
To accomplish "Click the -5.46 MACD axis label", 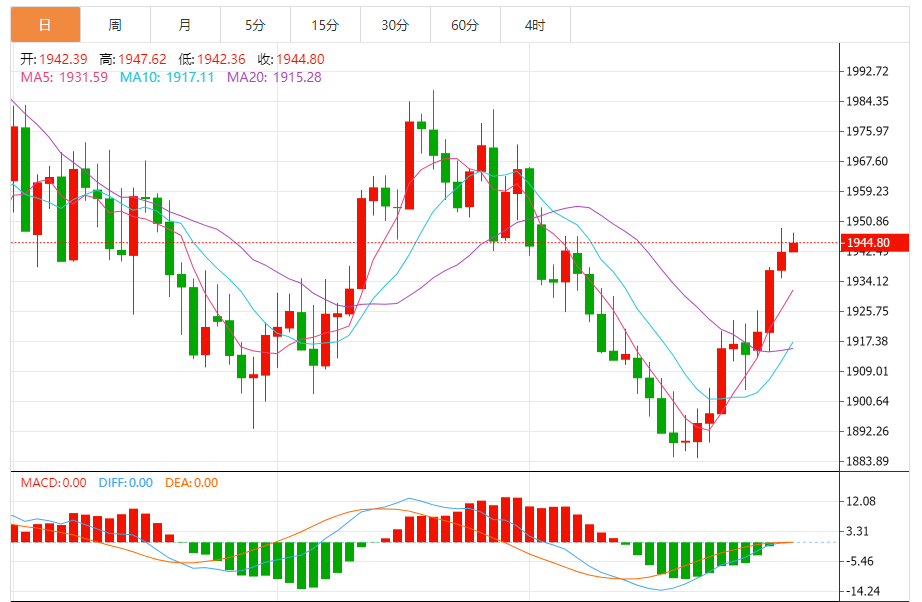I will click(860, 561).
